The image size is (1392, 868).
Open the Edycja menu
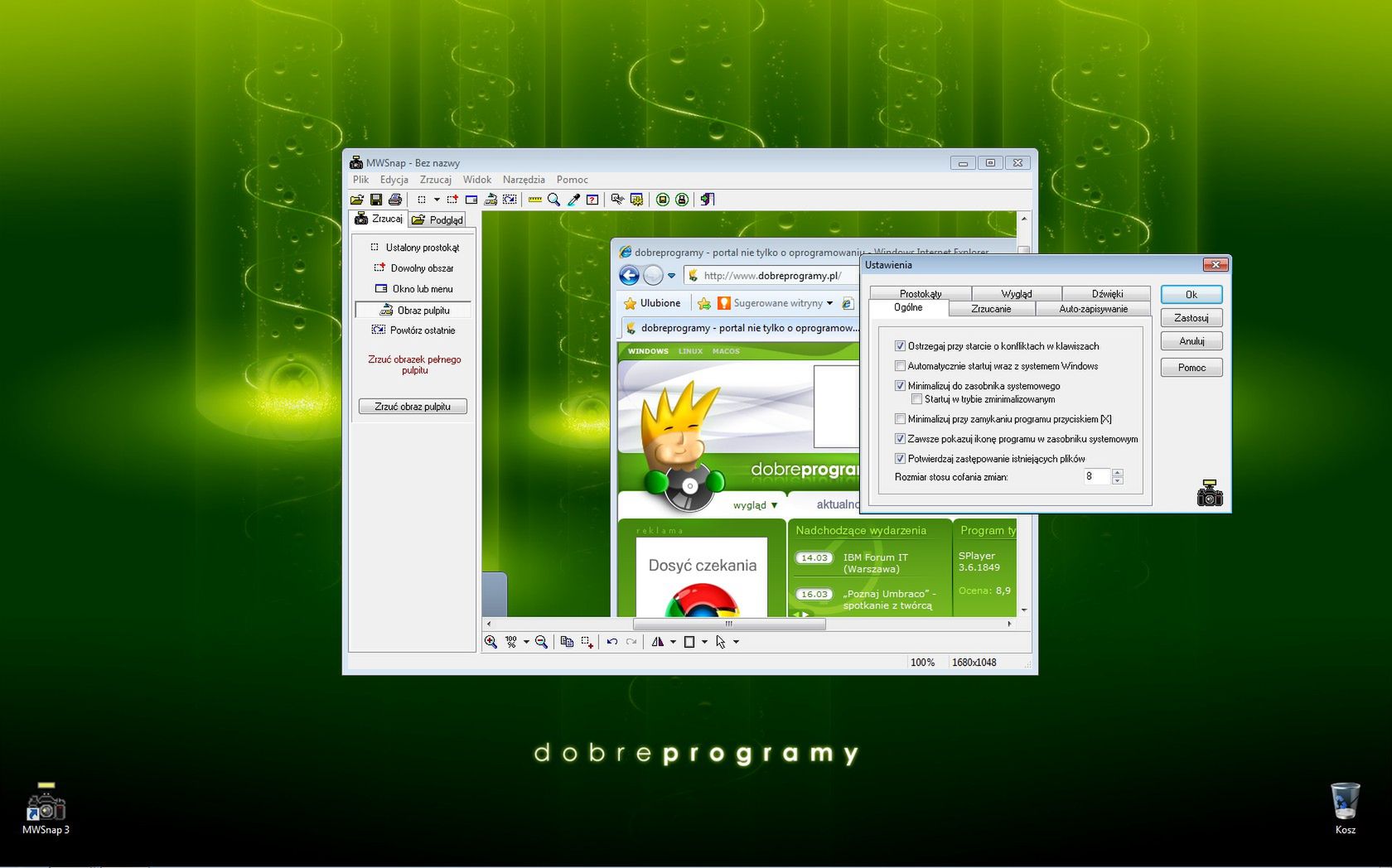click(394, 180)
